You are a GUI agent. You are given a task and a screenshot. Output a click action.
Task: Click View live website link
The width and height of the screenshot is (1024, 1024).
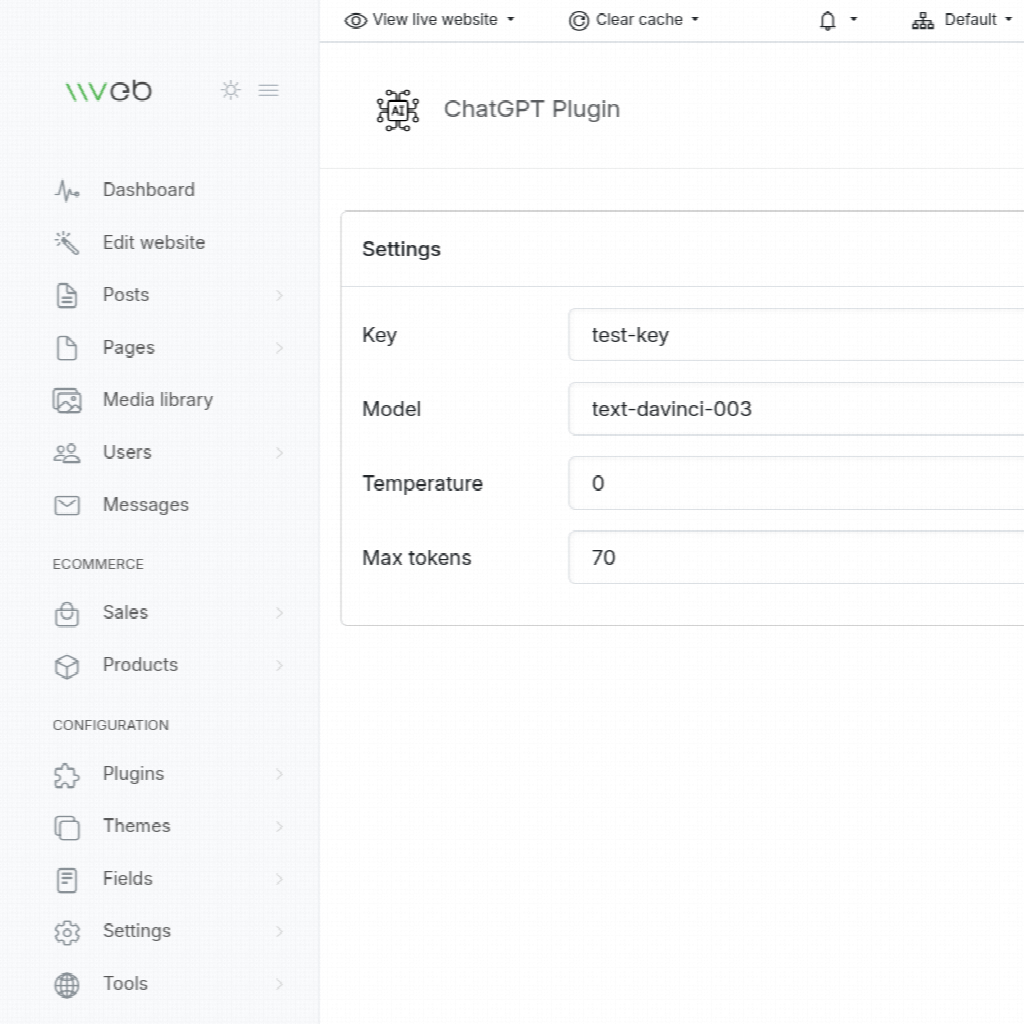pyautogui.click(x=429, y=20)
